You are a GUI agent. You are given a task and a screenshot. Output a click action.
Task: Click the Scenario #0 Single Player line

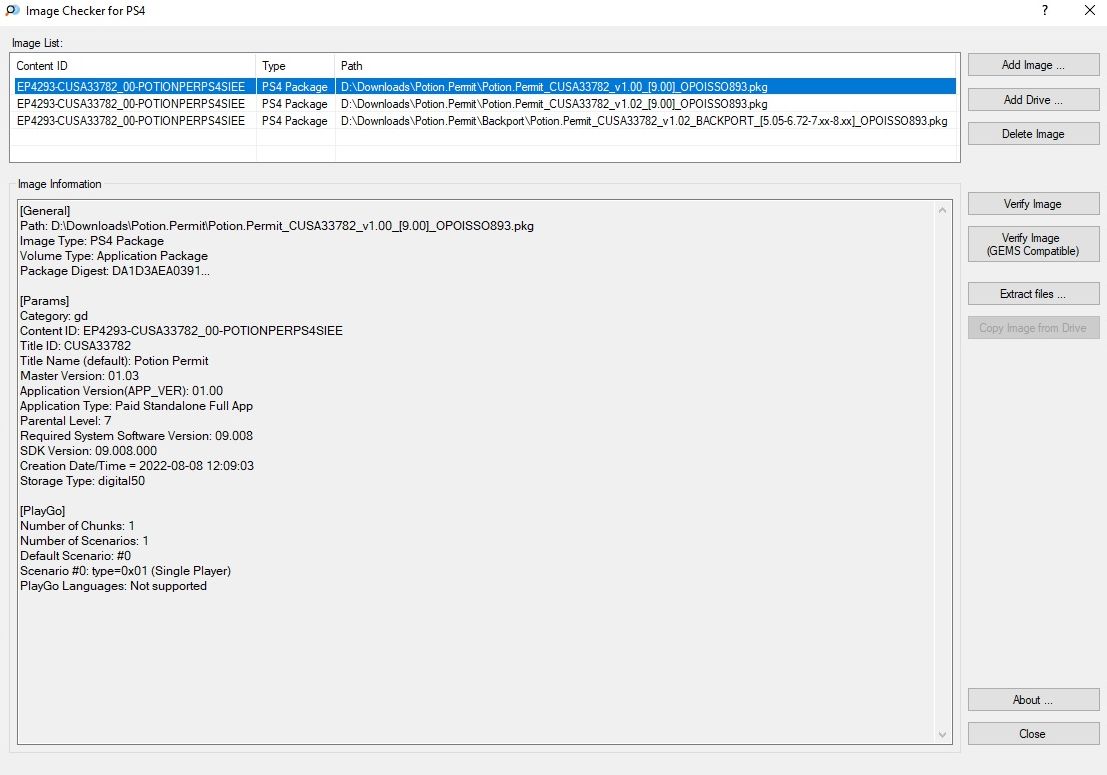126,570
